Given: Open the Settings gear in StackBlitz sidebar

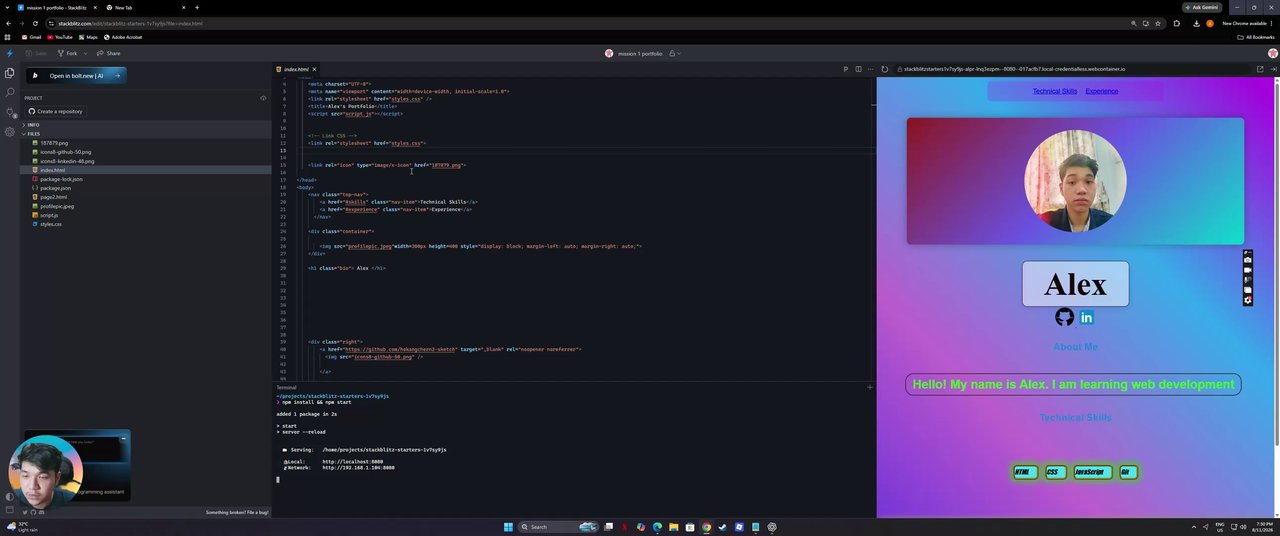Looking at the screenshot, I should 9,132.
